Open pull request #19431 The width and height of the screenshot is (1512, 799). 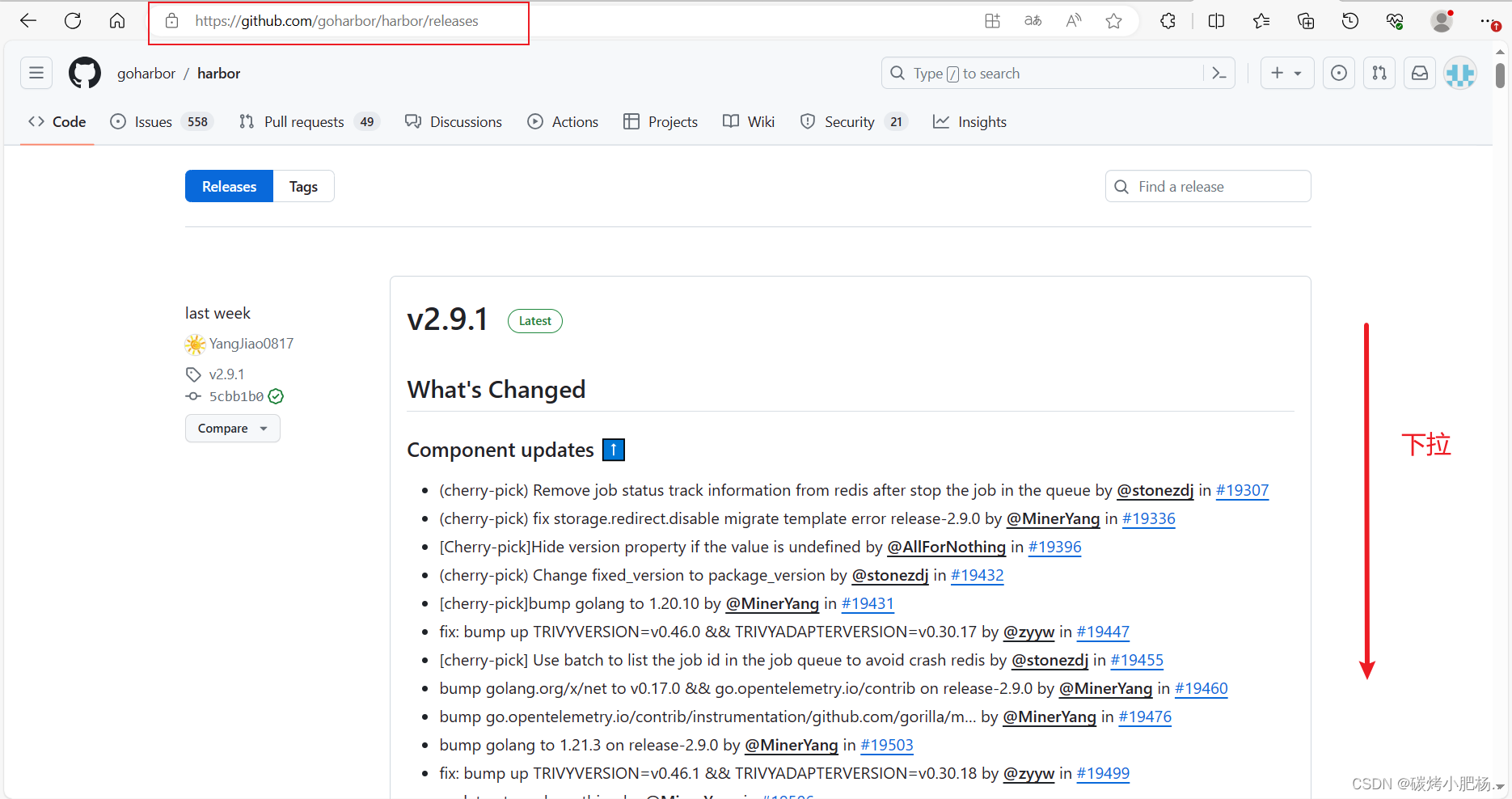point(868,603)
